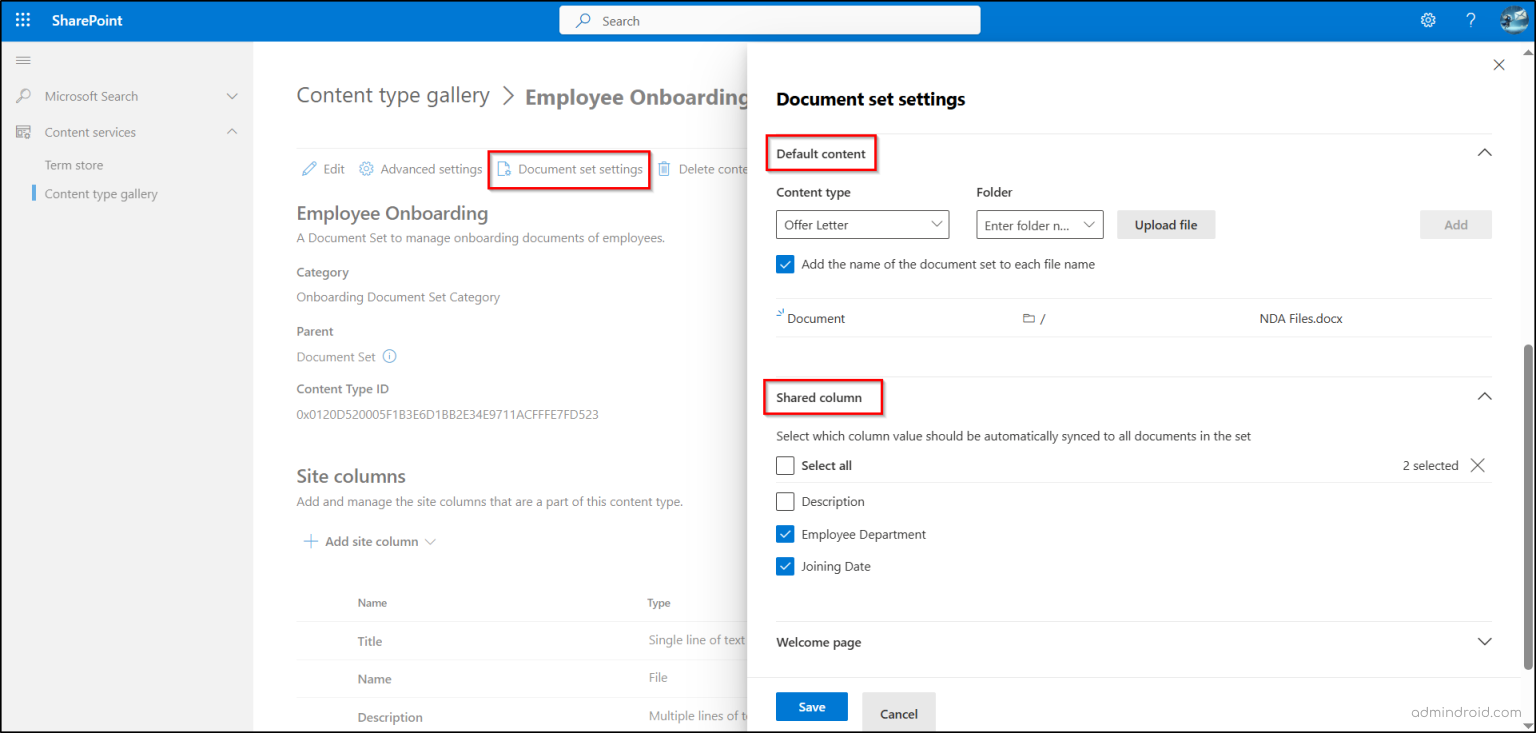The height and width of the screenshot is (733, 1536).
Task: Enable Select all shared columns
Action: coord(785,465)
